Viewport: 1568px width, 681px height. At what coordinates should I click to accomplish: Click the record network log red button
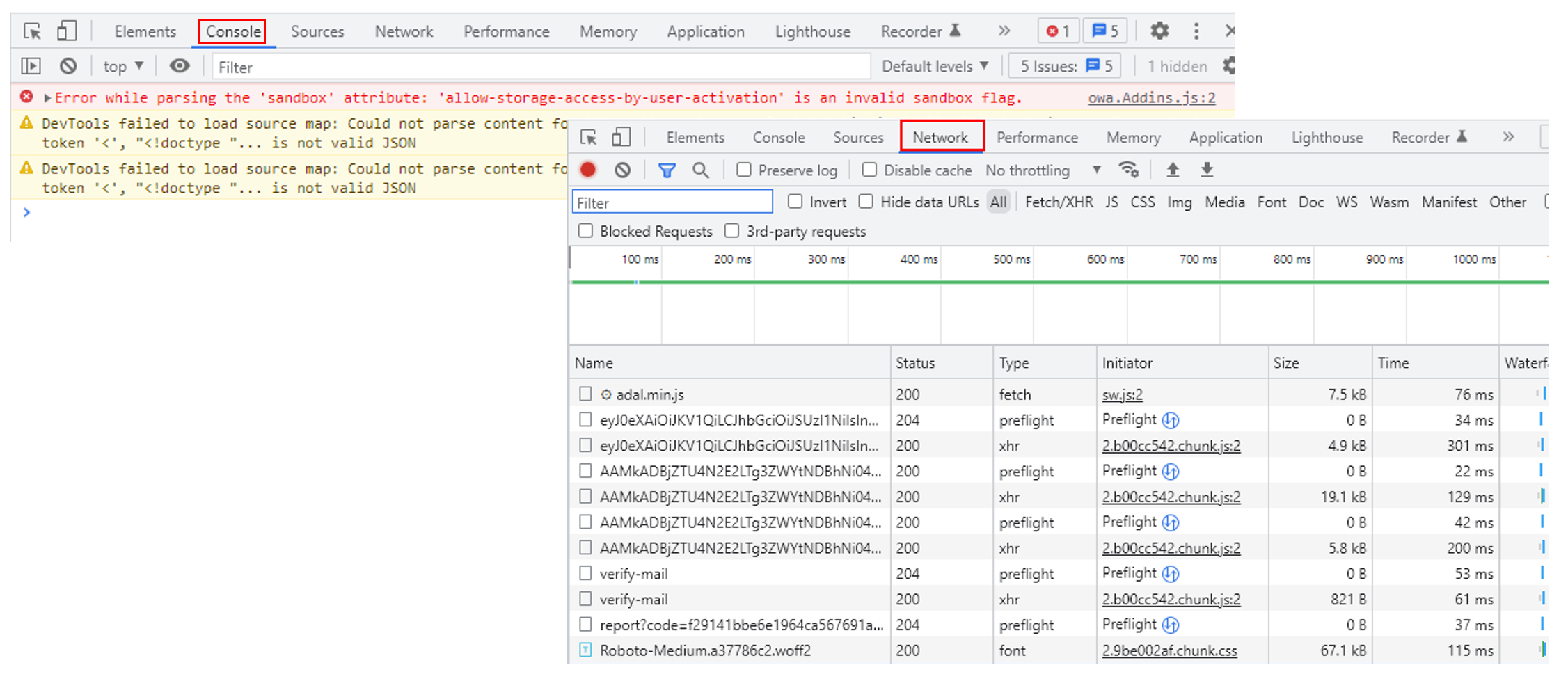(588, 170)
